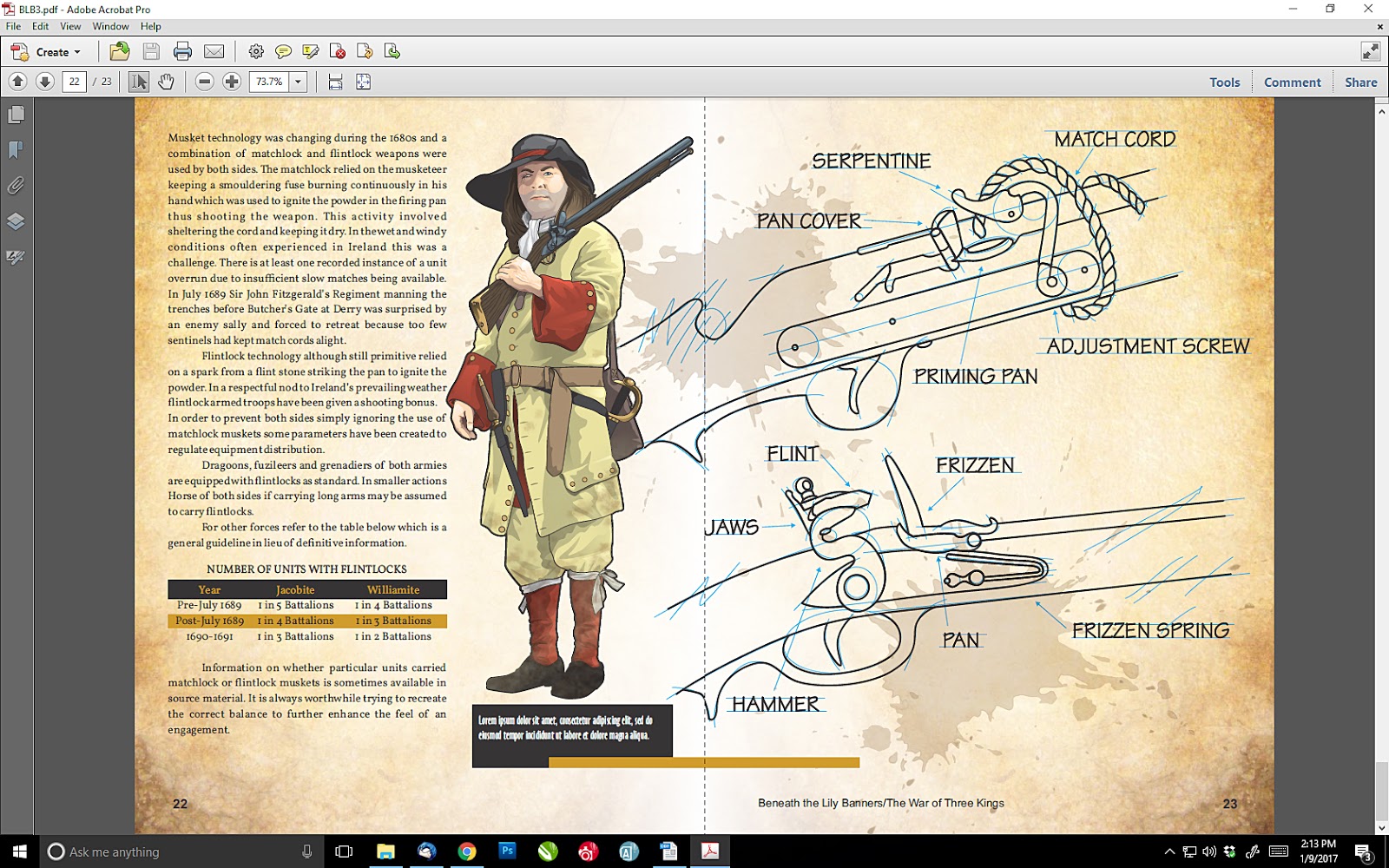The image size is (1389, 868).
Task: Show the Attachments paperclip panel
Action: pos(16,186)
